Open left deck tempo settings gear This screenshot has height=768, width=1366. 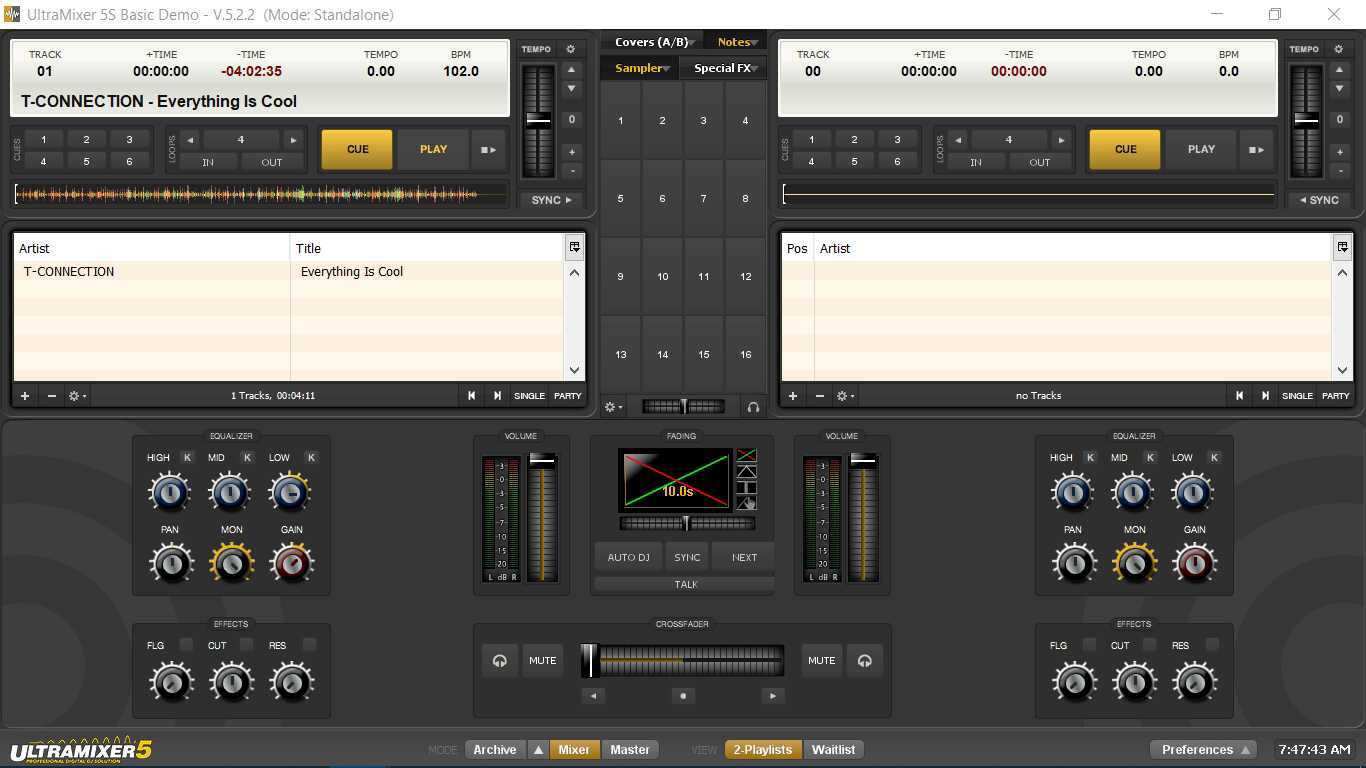tap(571, 49)
